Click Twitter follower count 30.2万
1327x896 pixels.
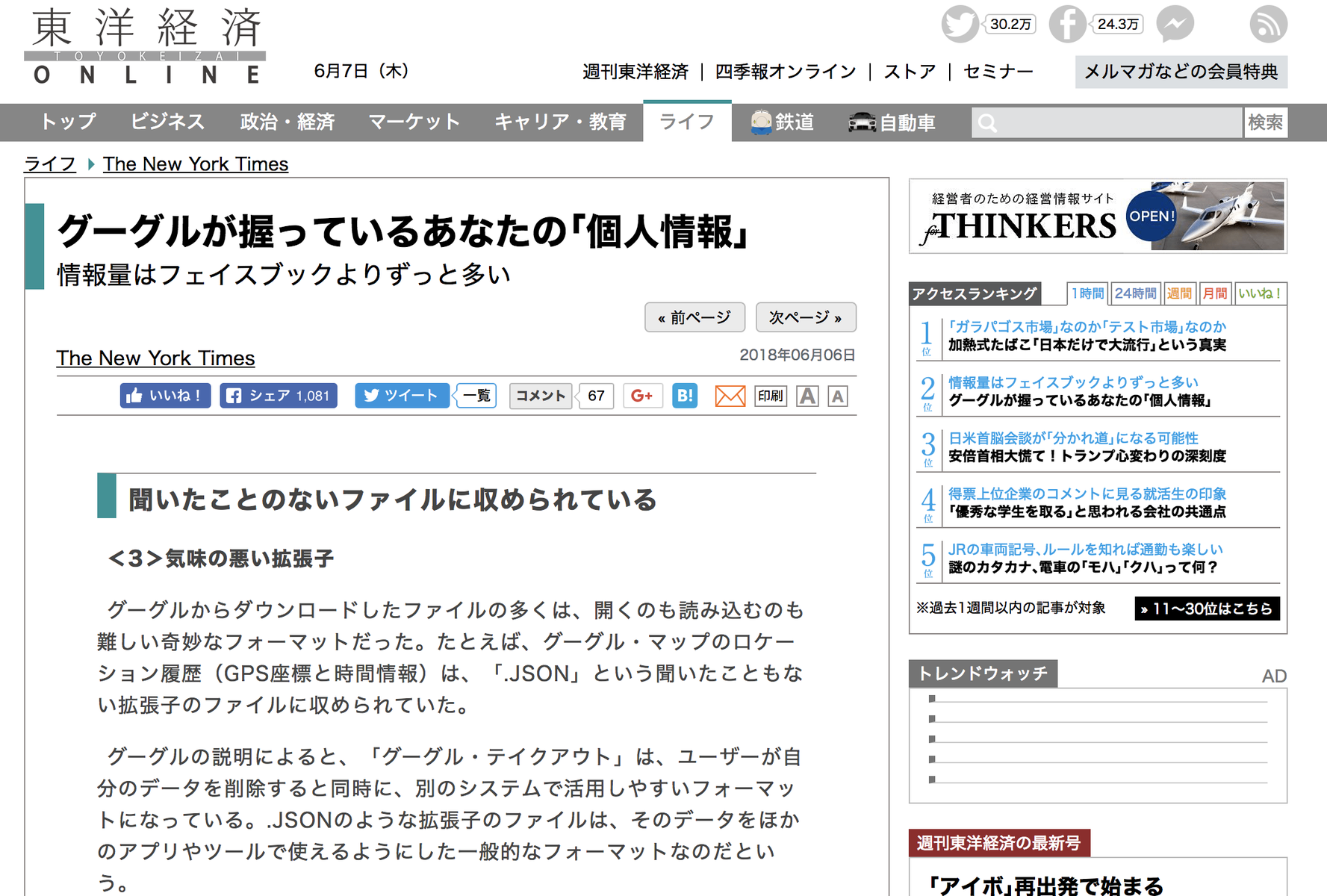click(1010, 25)
